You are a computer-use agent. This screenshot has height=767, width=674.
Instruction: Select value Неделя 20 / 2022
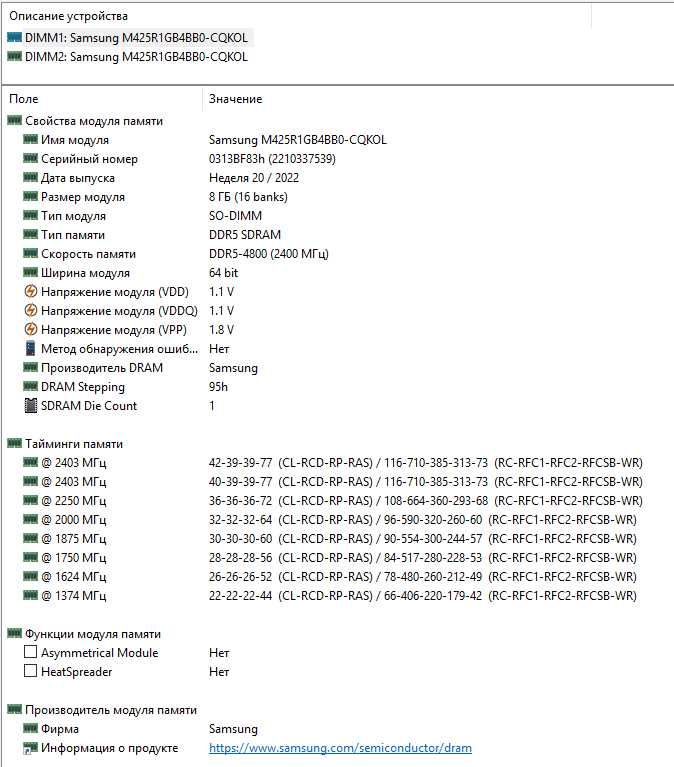point(254,178)
